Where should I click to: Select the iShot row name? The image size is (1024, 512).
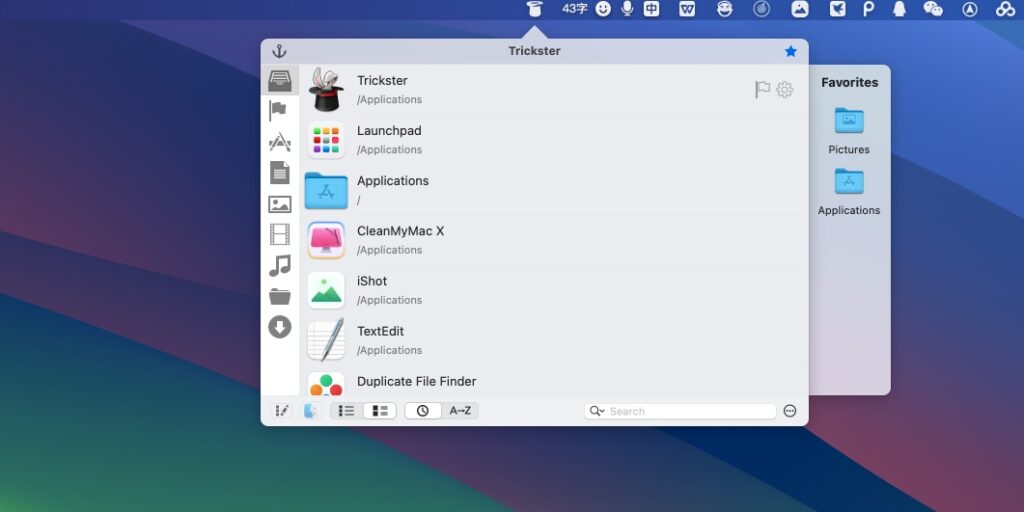click(x=372, y=281)
